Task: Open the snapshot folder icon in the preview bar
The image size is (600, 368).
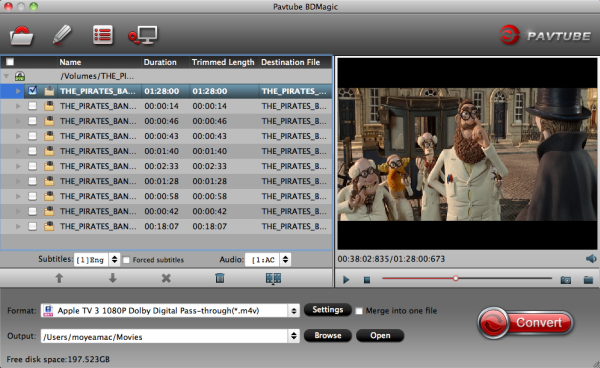Action: point(588,280)
